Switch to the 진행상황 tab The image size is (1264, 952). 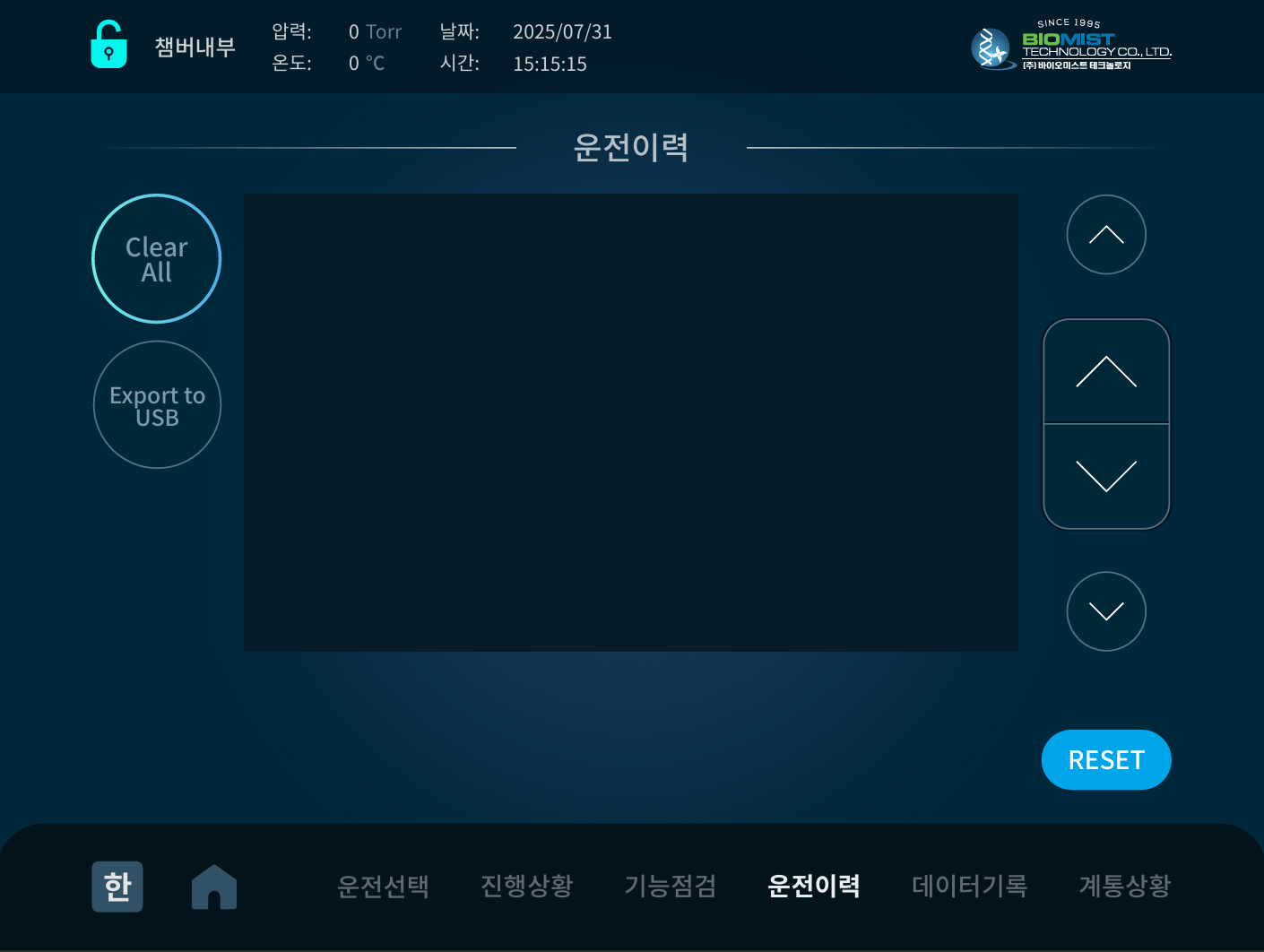(526, 886)
